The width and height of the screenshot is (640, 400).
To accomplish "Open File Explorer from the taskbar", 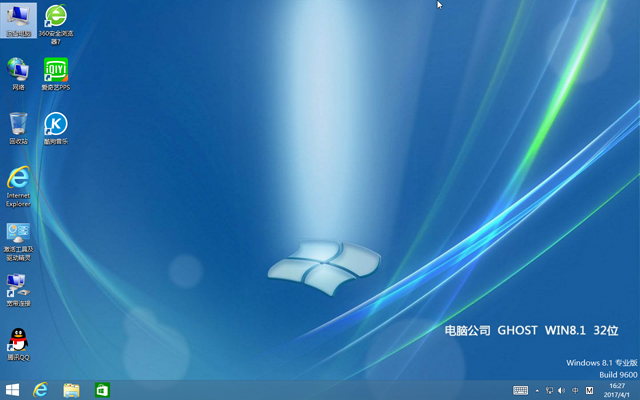I will (x=71, y=390).
